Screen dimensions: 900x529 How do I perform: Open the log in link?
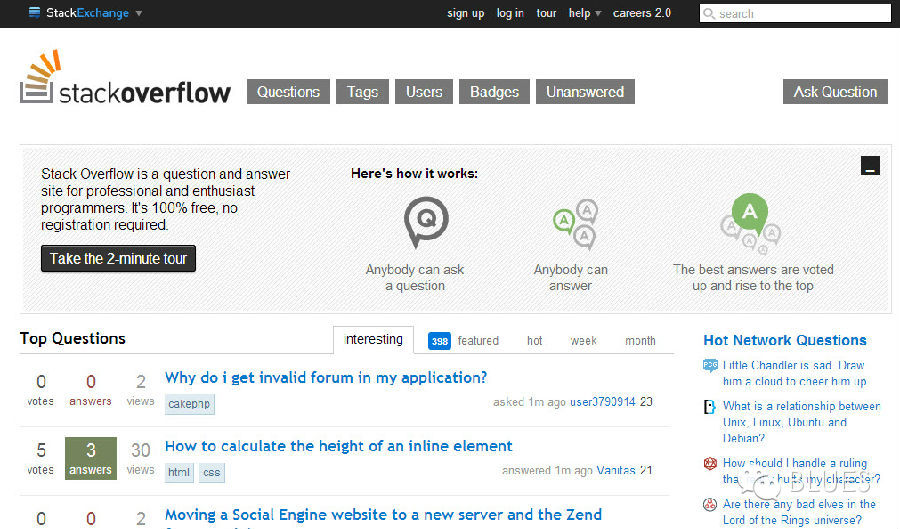510,13
